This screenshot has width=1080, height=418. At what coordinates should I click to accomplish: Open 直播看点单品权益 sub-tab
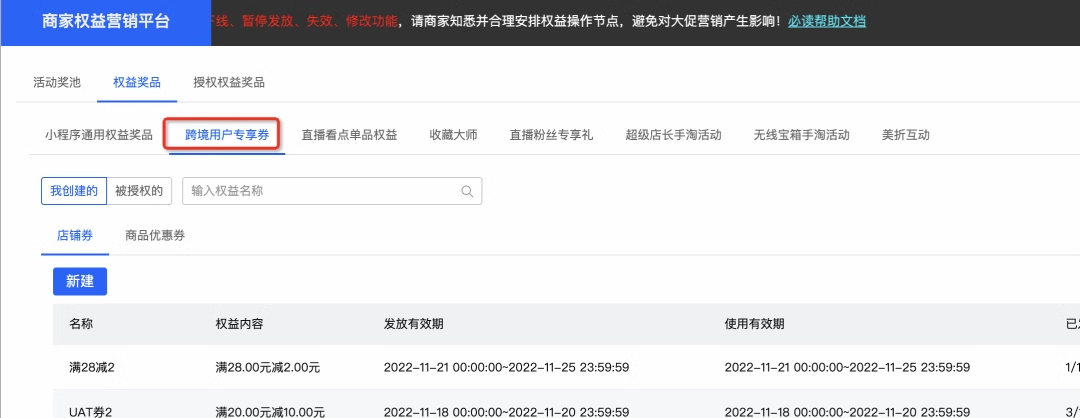pos(349,135)
